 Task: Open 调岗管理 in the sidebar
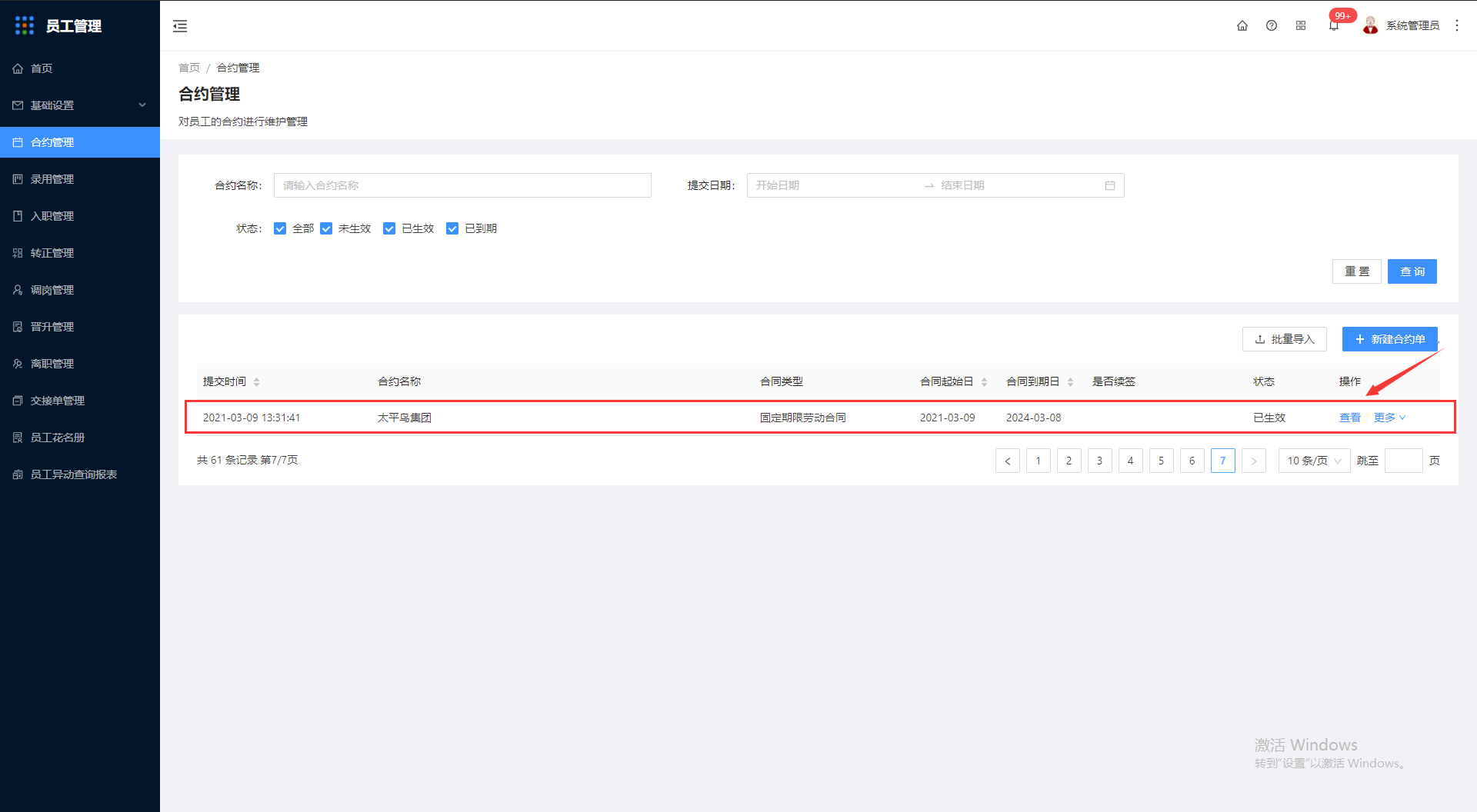coord(80,290)
